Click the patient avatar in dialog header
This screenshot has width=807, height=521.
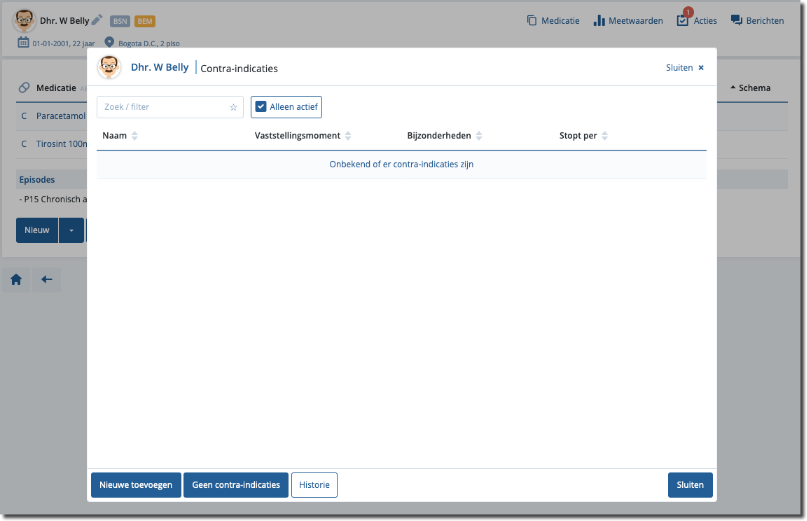click(109, 68)
